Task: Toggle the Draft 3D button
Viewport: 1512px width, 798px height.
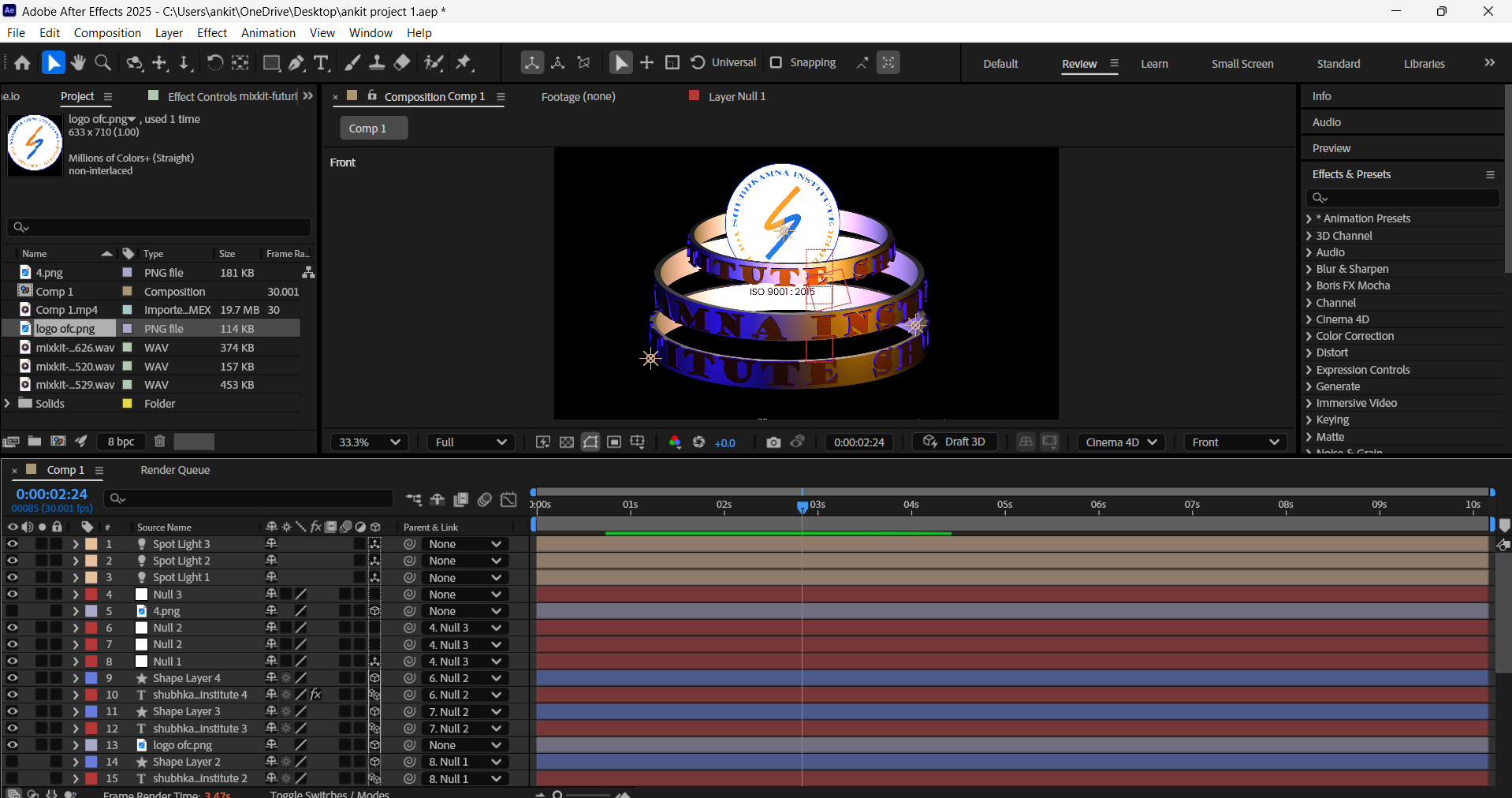Action: (955, 442)
